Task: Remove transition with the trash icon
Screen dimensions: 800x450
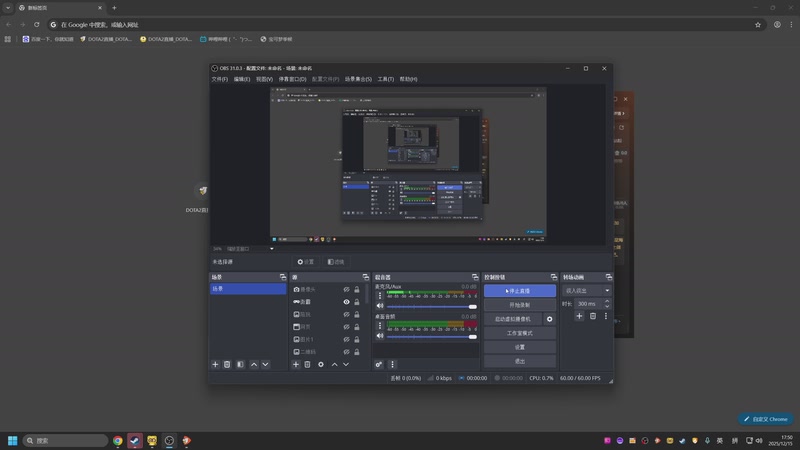Action: coord(593,316)
